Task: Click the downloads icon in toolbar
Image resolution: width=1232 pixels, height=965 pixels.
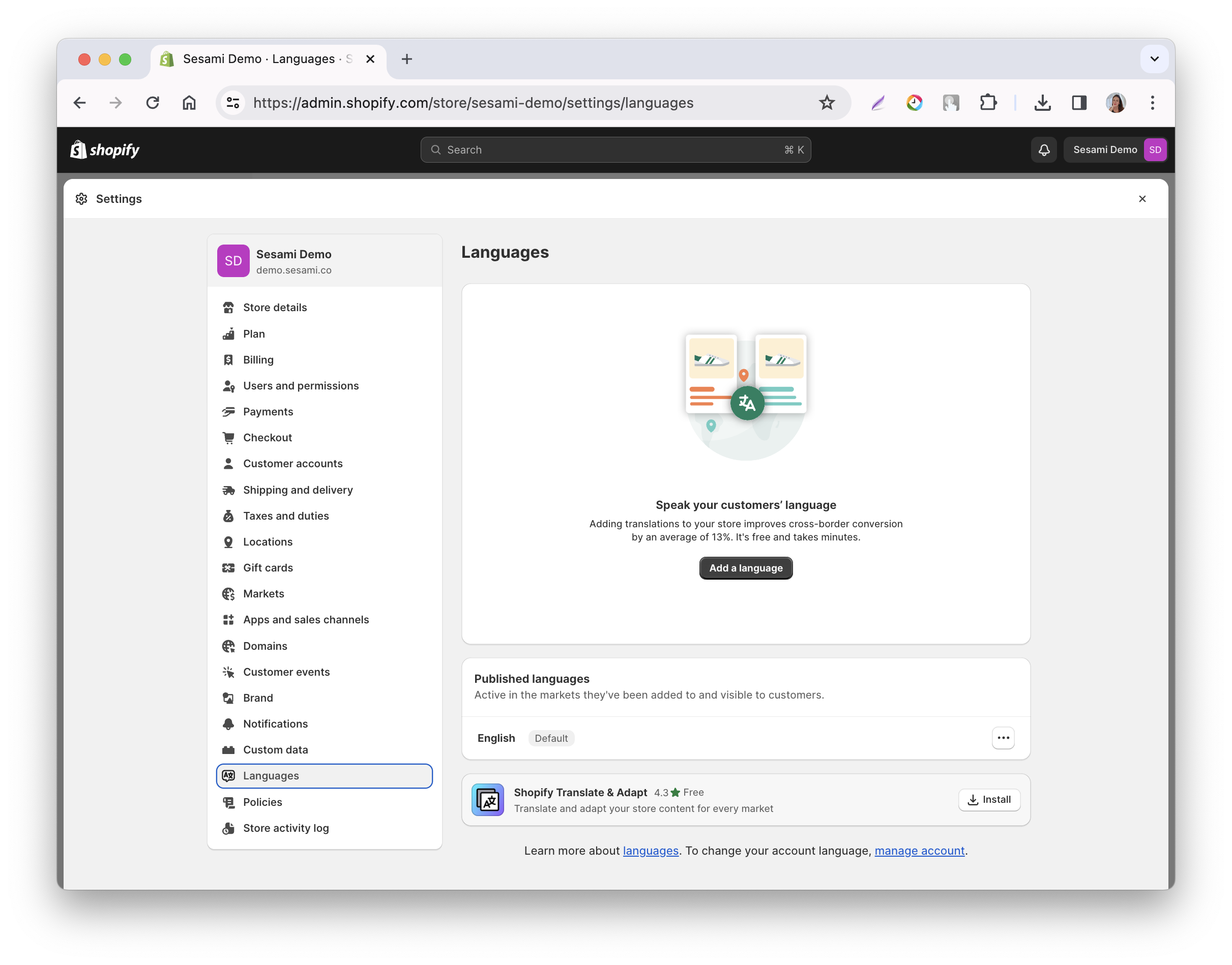Action: point(1042,103)
